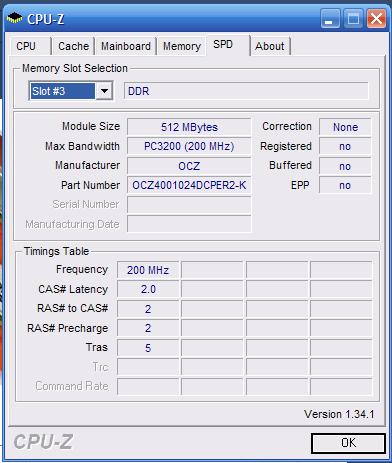
Task: Expand the Slot #3 dropdown arrow
Action: point(104,91)
